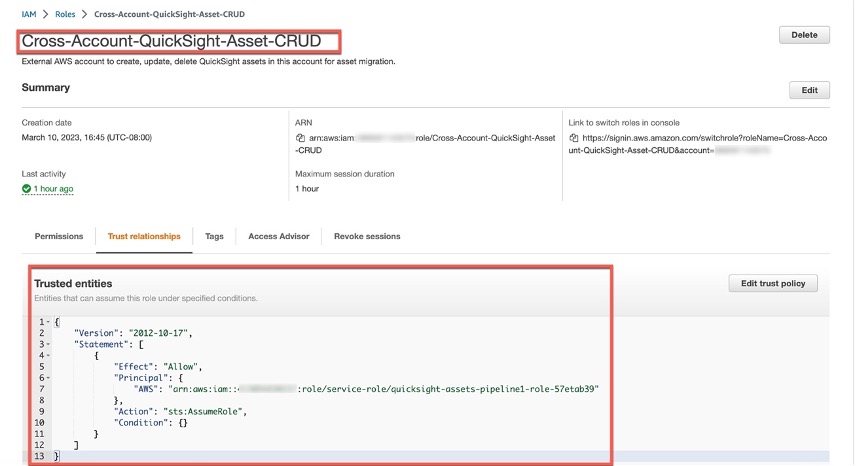Viewport: 856px width, 466px height.
Task: Click the Cross-Account-QuickSight-Asset-CRUD heading
Action: click(171, 41)
